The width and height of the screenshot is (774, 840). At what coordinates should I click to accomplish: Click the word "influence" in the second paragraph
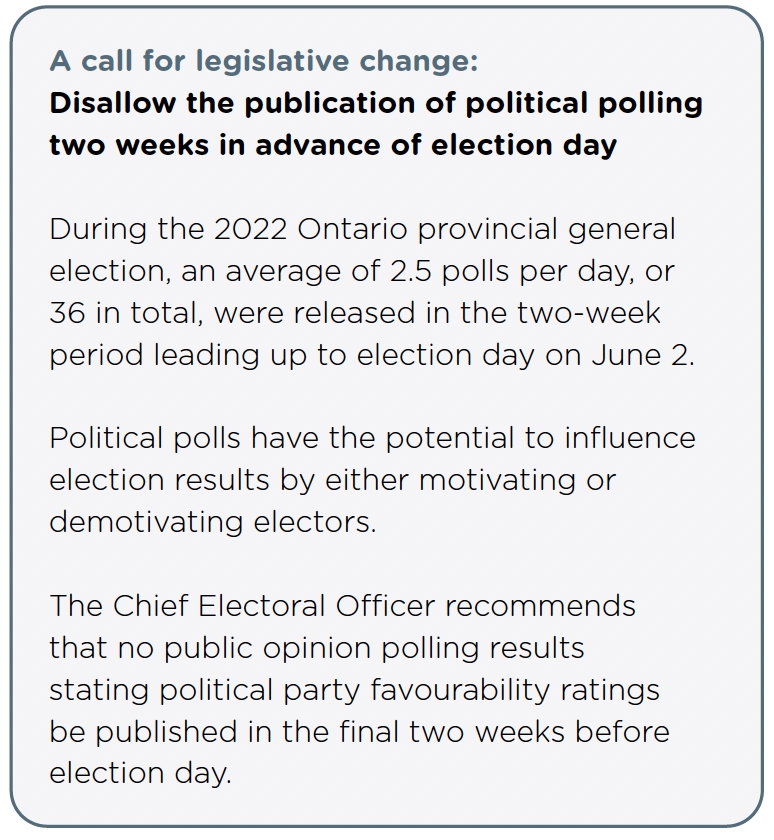pos(630,438)
